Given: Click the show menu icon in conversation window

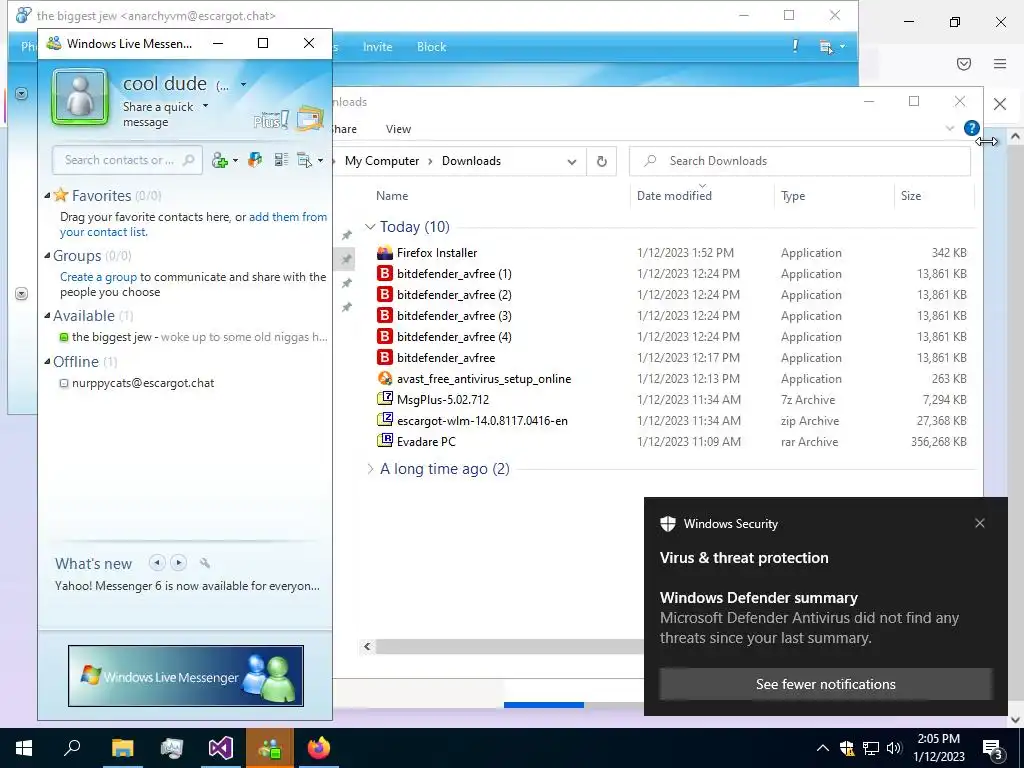Looking at the screenshot, I should pyautogui.click(x=826, y=47).
